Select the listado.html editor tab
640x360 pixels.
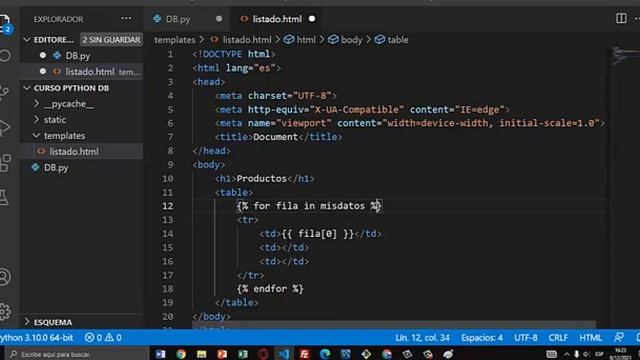[x=277, y=19]
